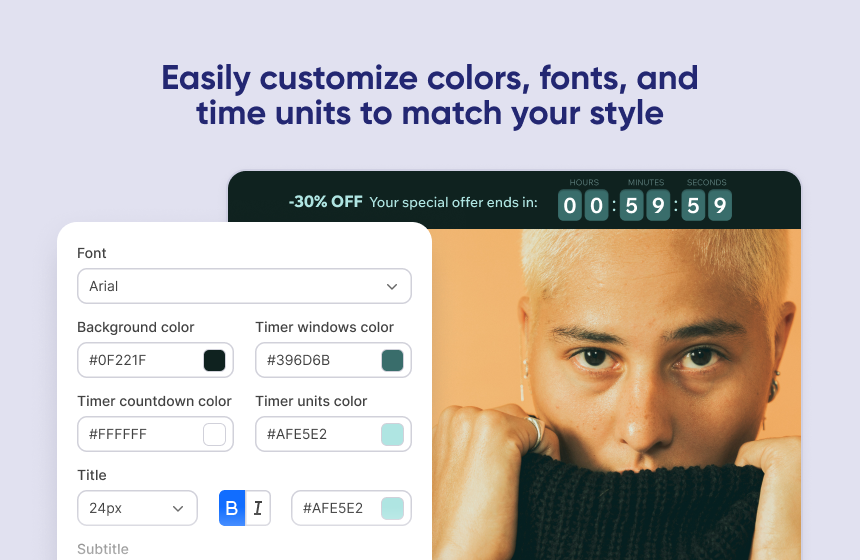Edit the Timer units #AFE5E2 hex field

tap(333, 434)
